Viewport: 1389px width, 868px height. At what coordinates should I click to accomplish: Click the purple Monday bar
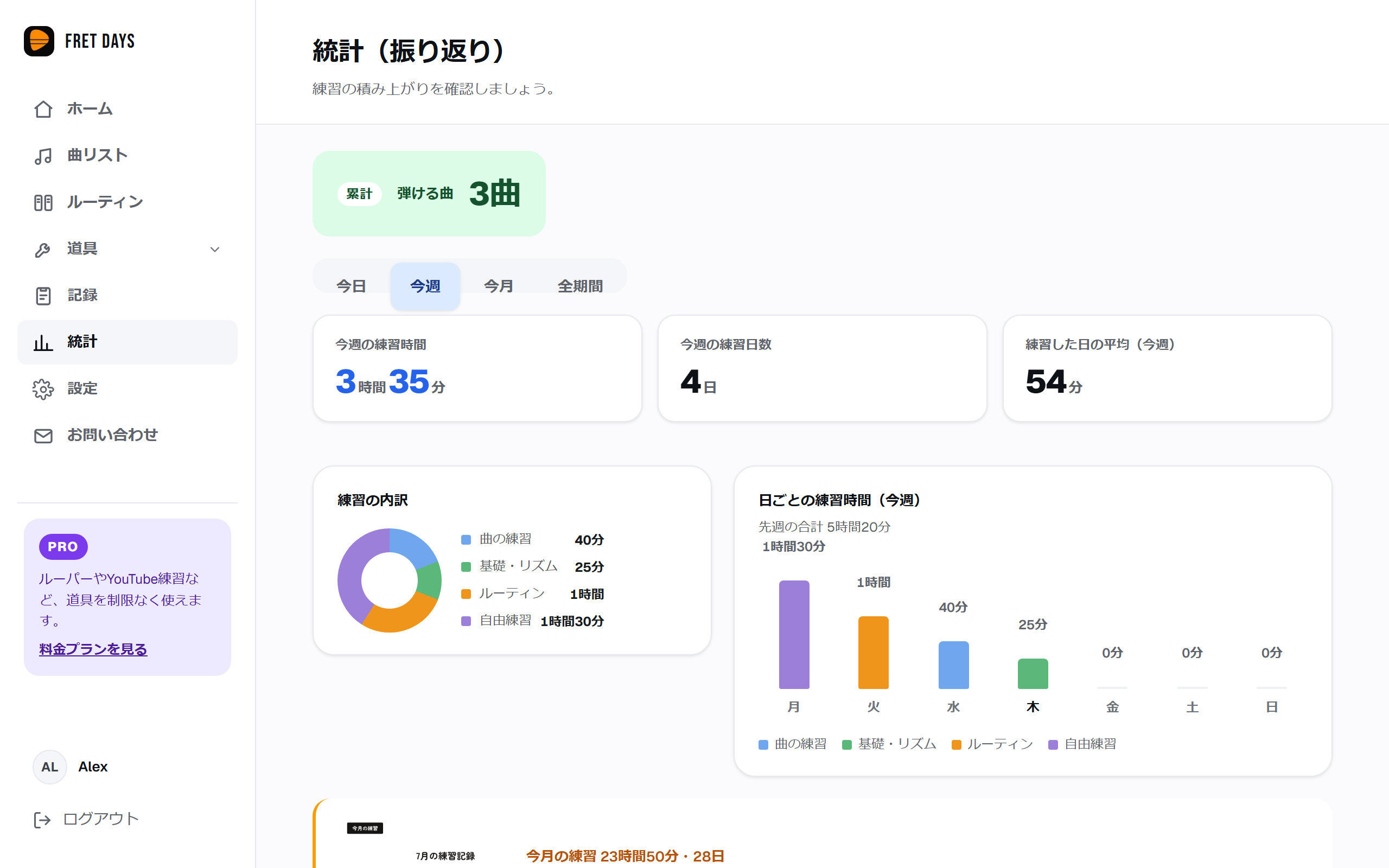(x=794, y=634)
